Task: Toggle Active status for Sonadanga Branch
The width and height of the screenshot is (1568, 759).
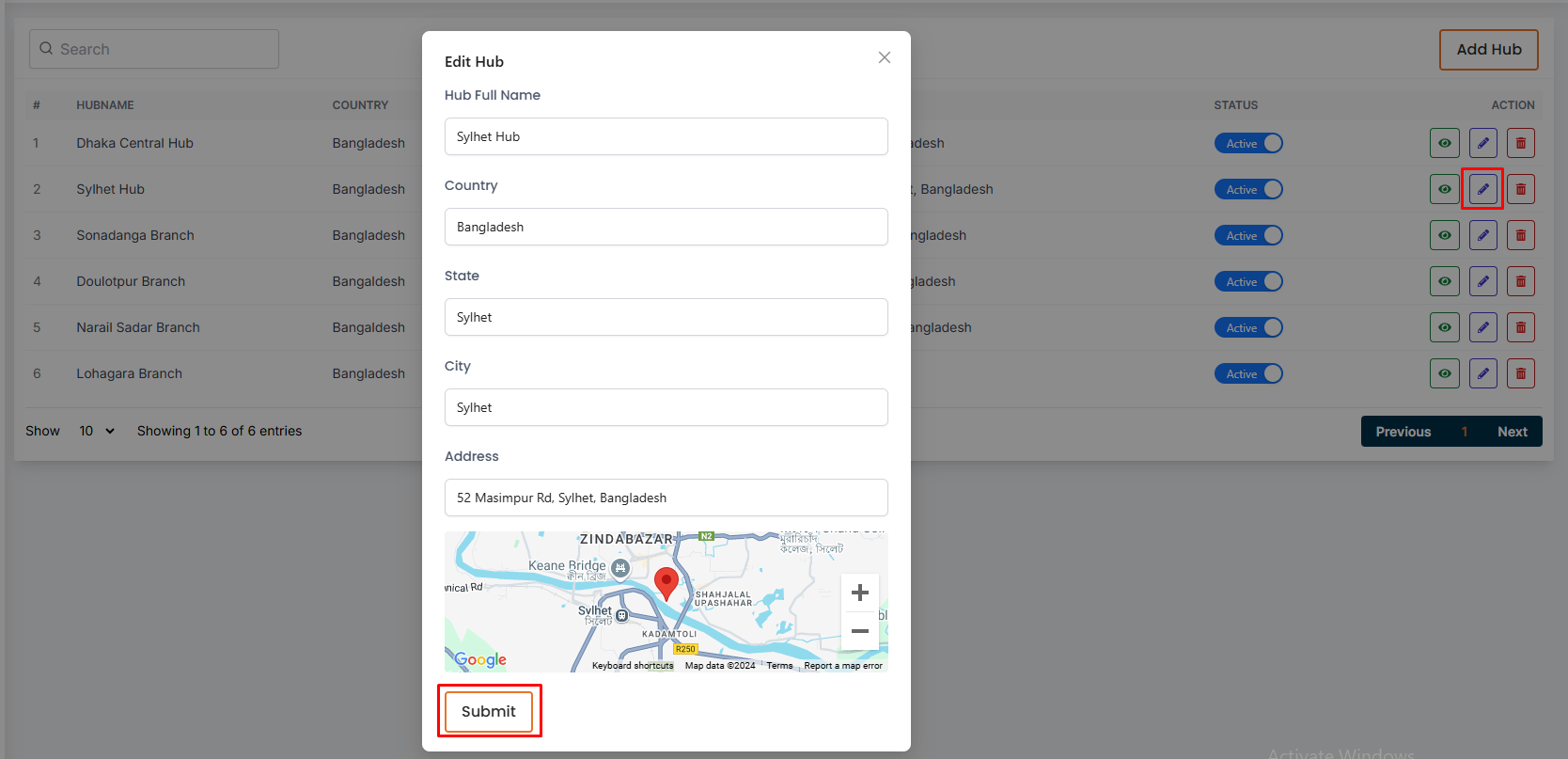Action: [1248, 235]
